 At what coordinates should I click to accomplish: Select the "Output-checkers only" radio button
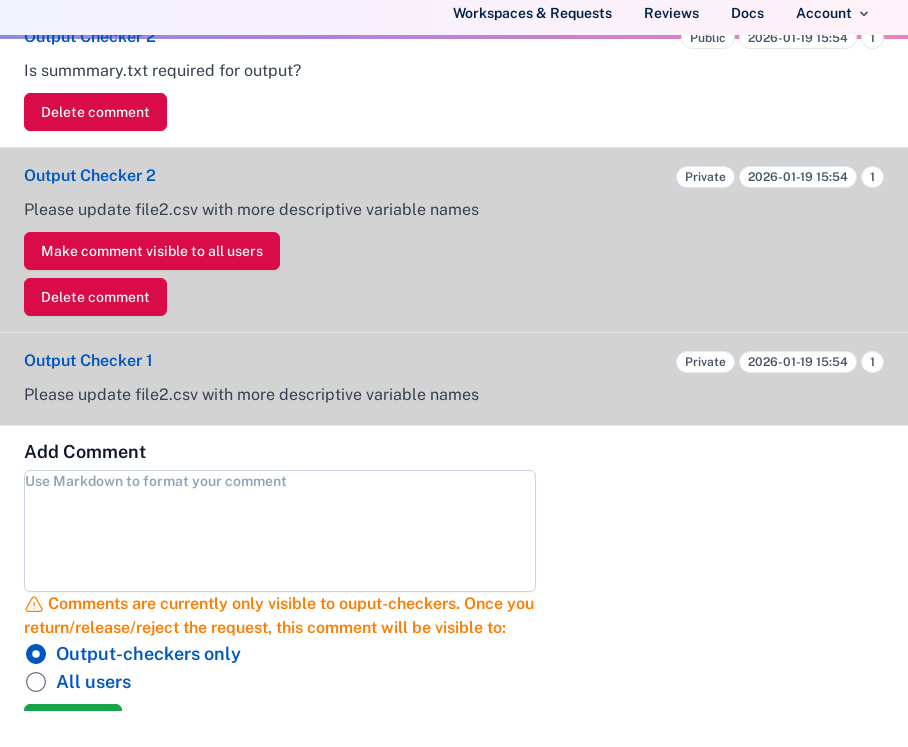coord(36,654)
